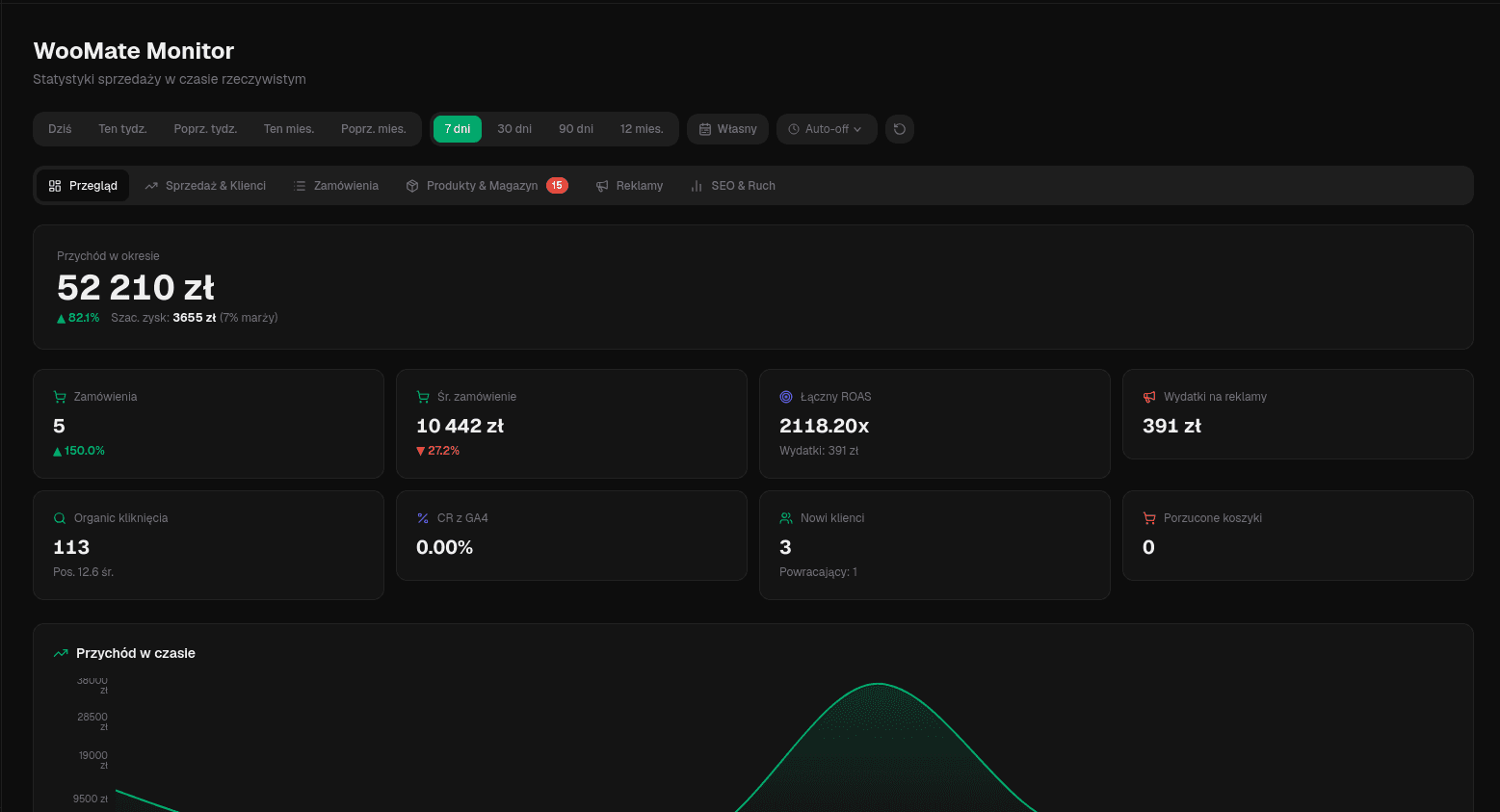
Task: Click the revenue curve peak in chart
Action: coord(879,685)
